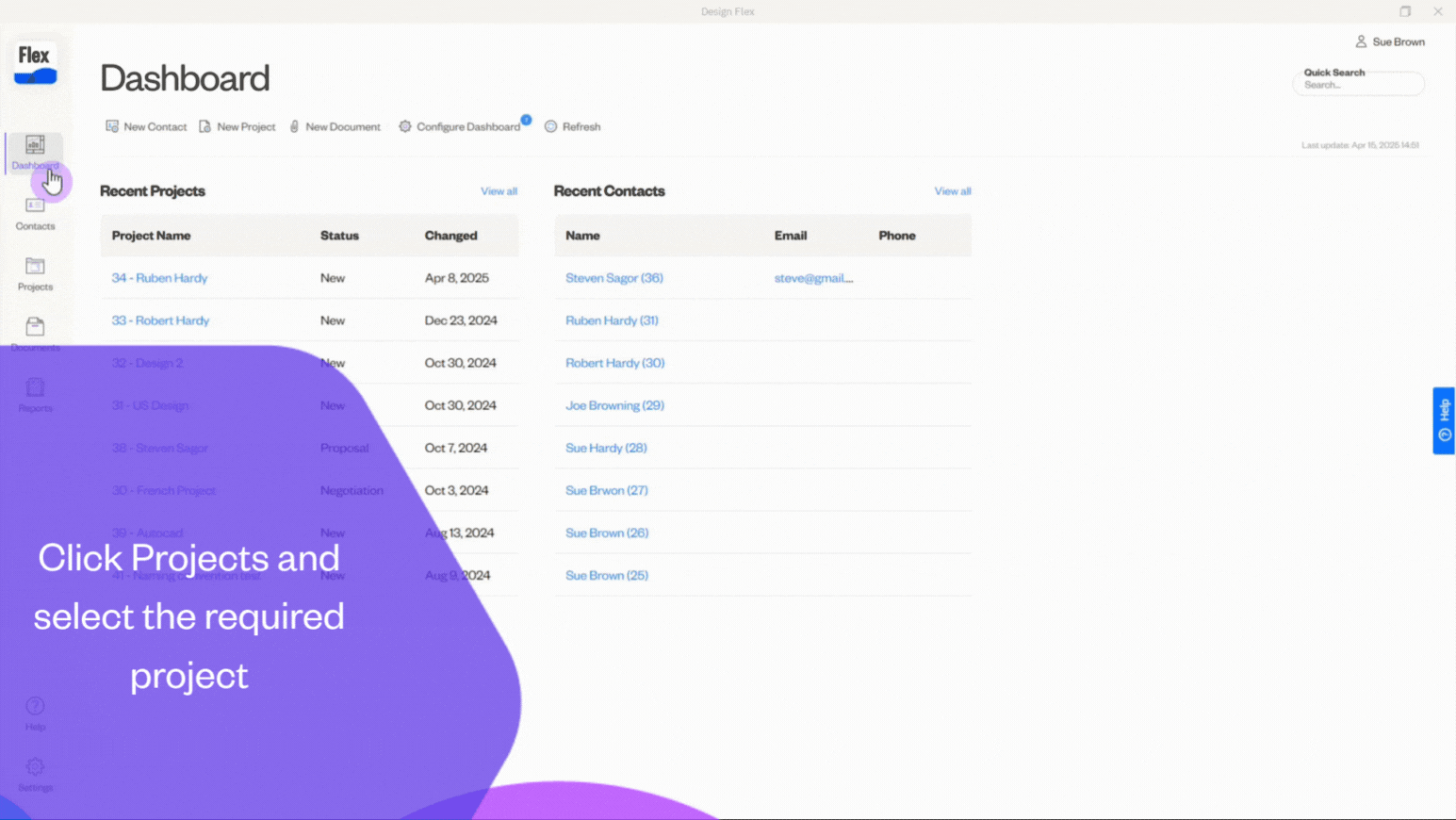This screenshot has height=820, width=1456.
Task: Open the Dashboard sidebar icon
Action: point(35,152)
